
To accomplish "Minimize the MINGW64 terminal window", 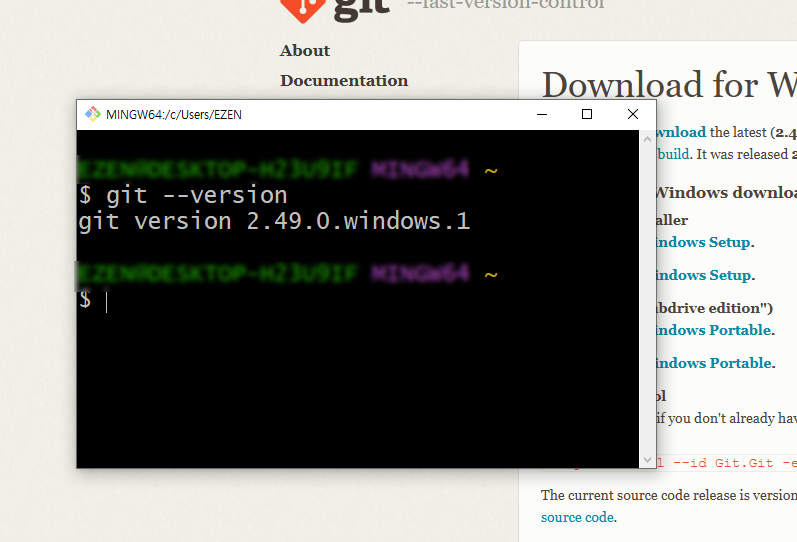I will pyautogui.click(x=542, y=114).
